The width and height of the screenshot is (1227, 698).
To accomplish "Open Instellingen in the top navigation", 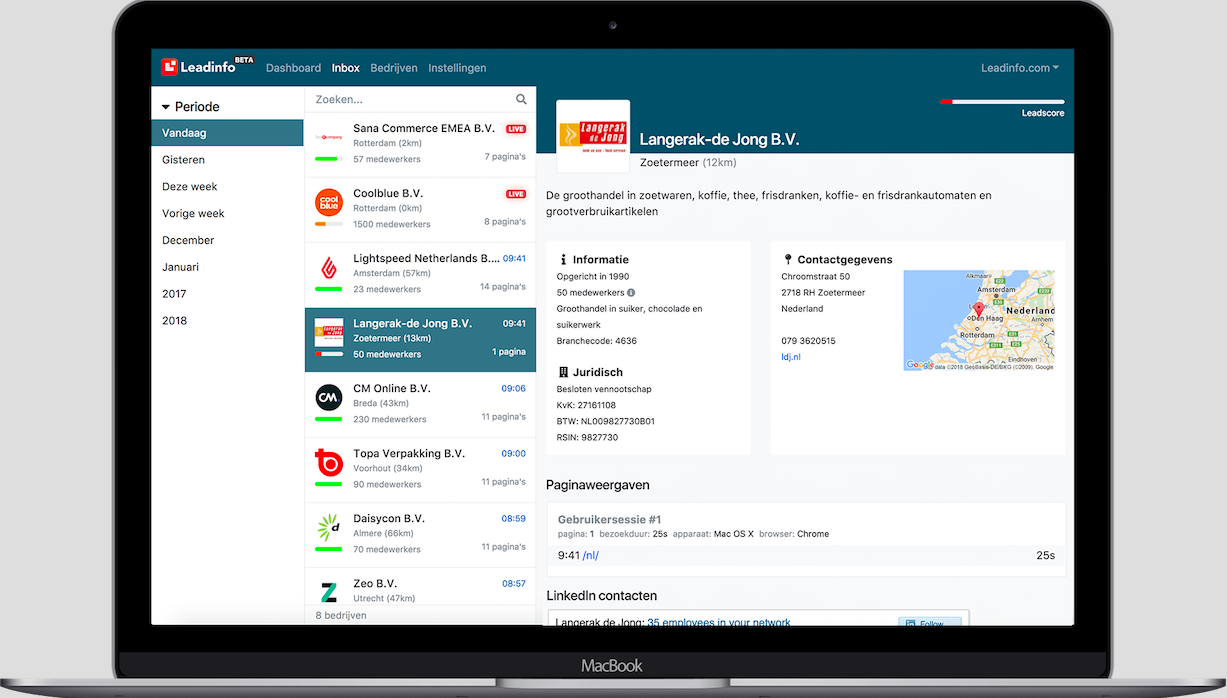I will pos(457,68).
